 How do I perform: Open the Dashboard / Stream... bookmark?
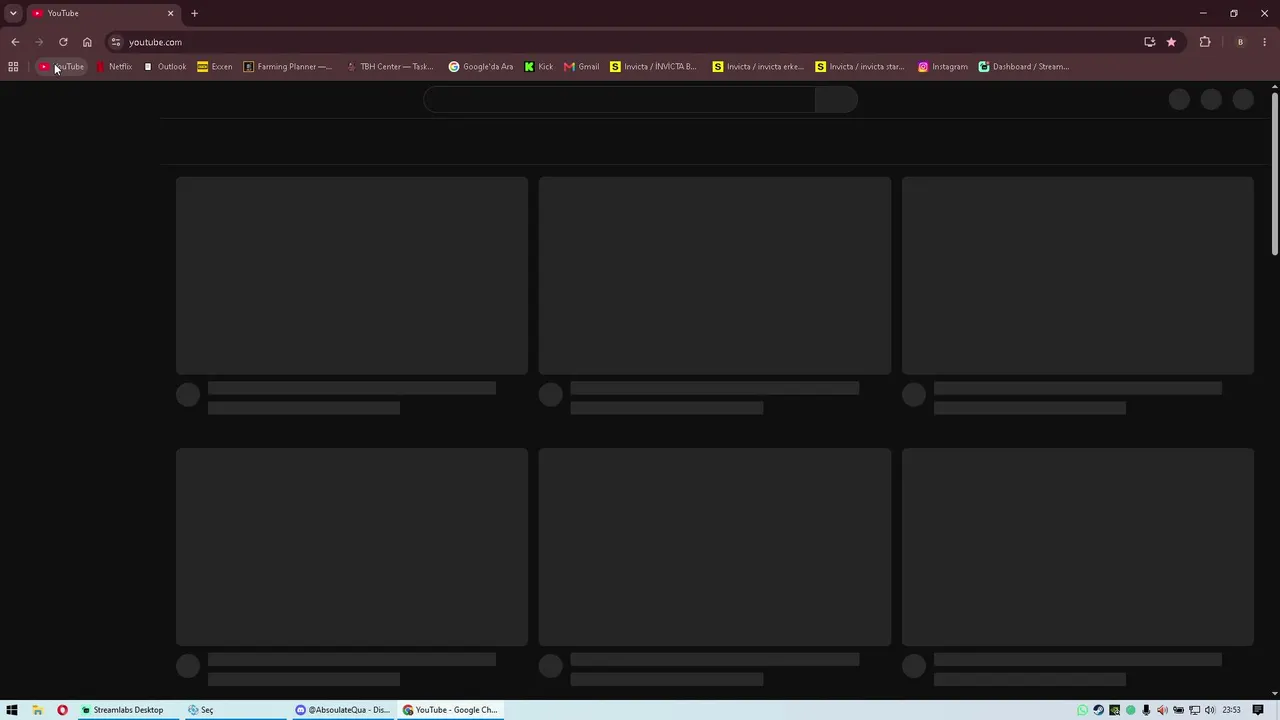pyautogui.click(x=1024, y=67)
